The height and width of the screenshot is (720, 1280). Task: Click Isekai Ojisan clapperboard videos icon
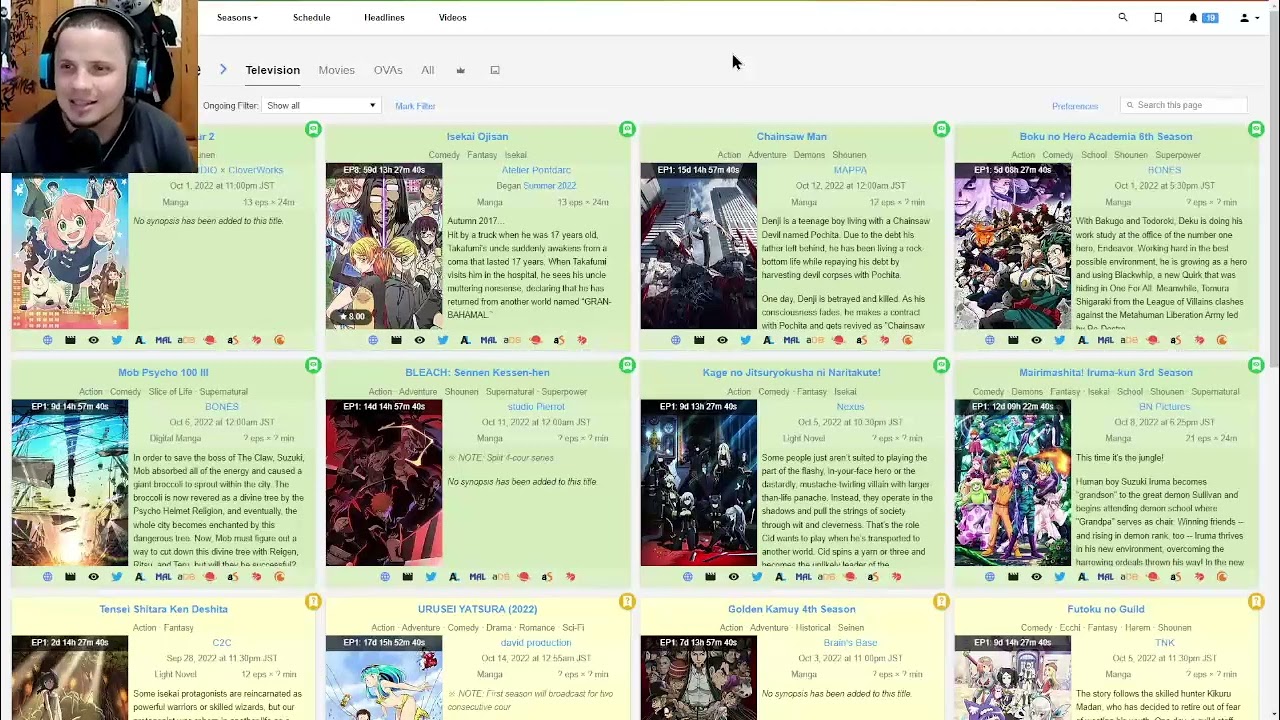pyautogui.click(x=396, y=340)
